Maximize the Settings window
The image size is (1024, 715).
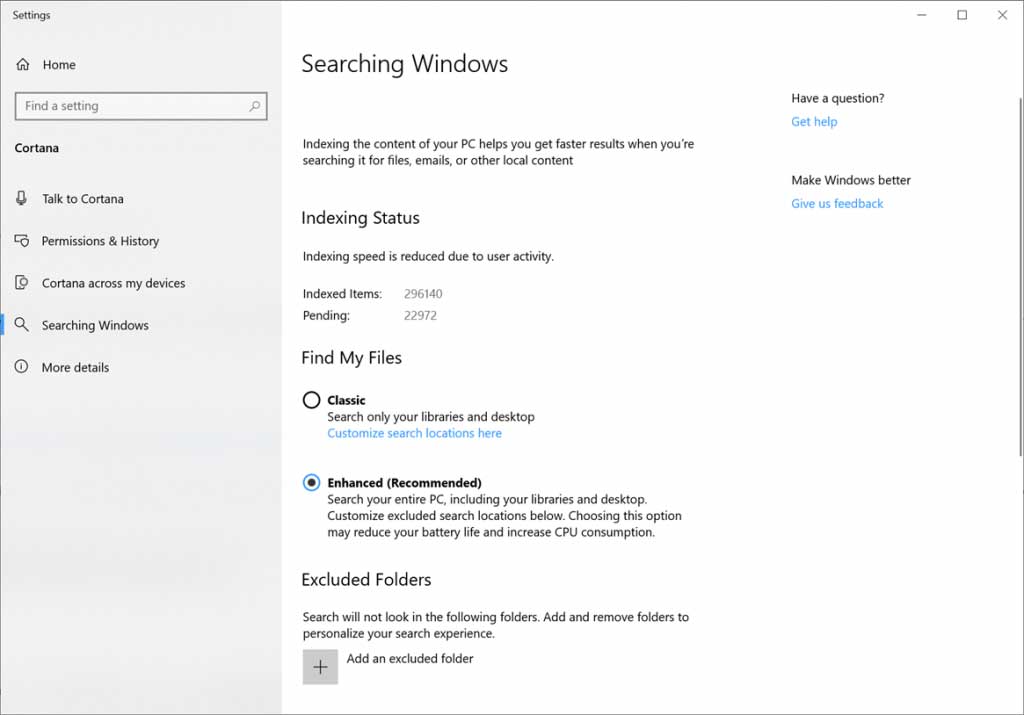click(x=962, y=15)
